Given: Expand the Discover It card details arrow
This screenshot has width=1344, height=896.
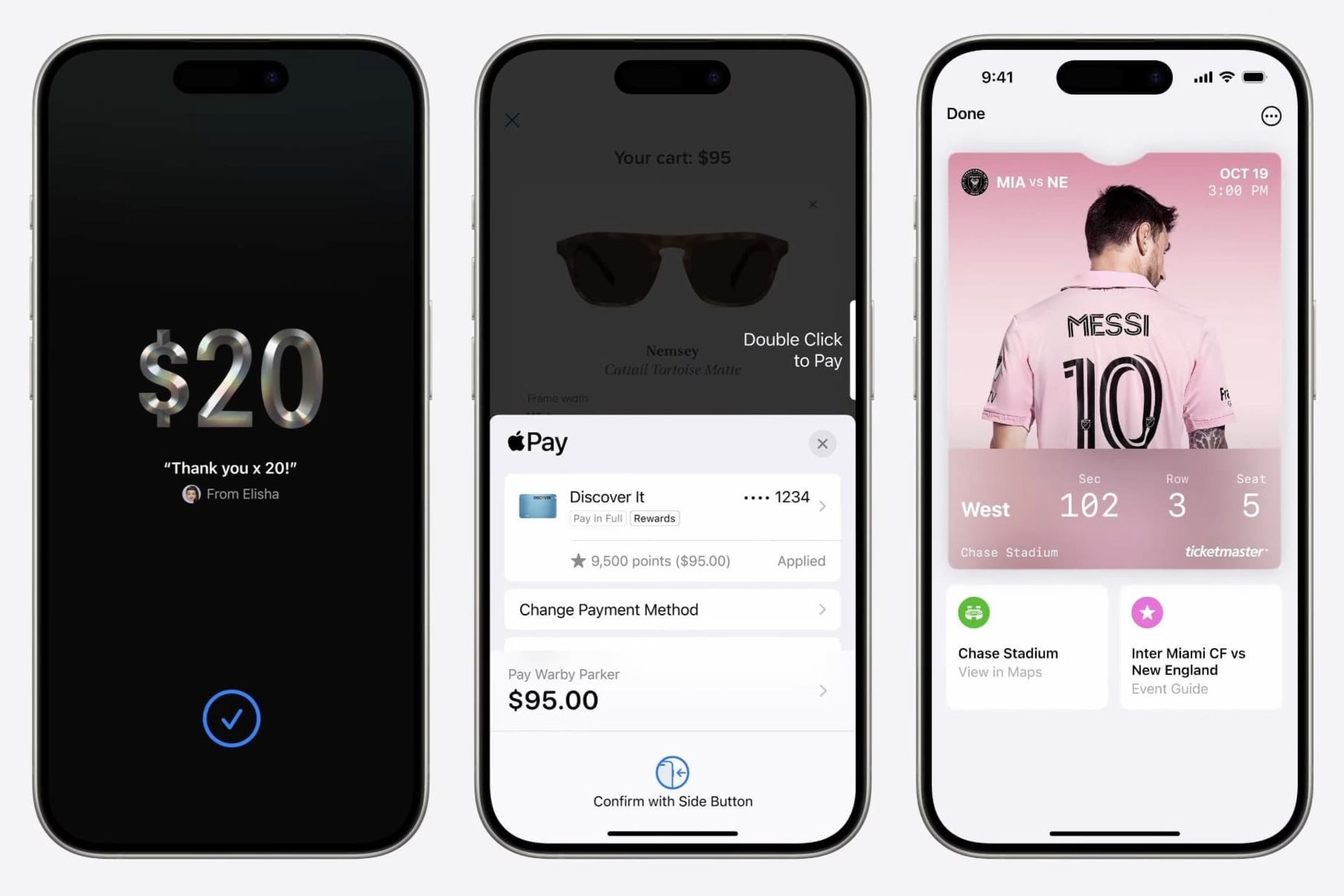Looking at the screenshot, I should click(824, 505).
